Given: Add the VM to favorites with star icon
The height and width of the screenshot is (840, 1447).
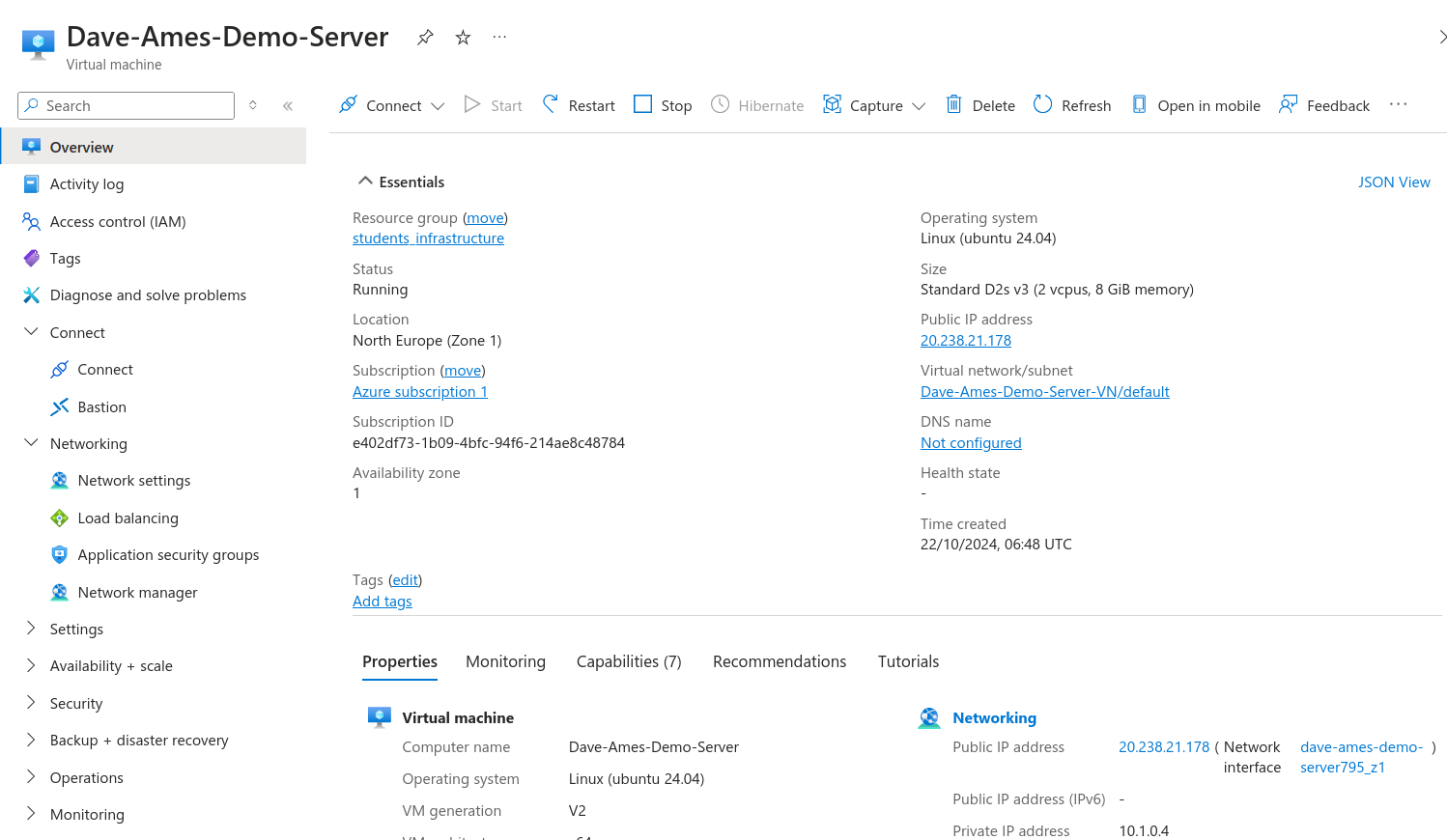Looking at the screenshot, I should coord(463,38).
